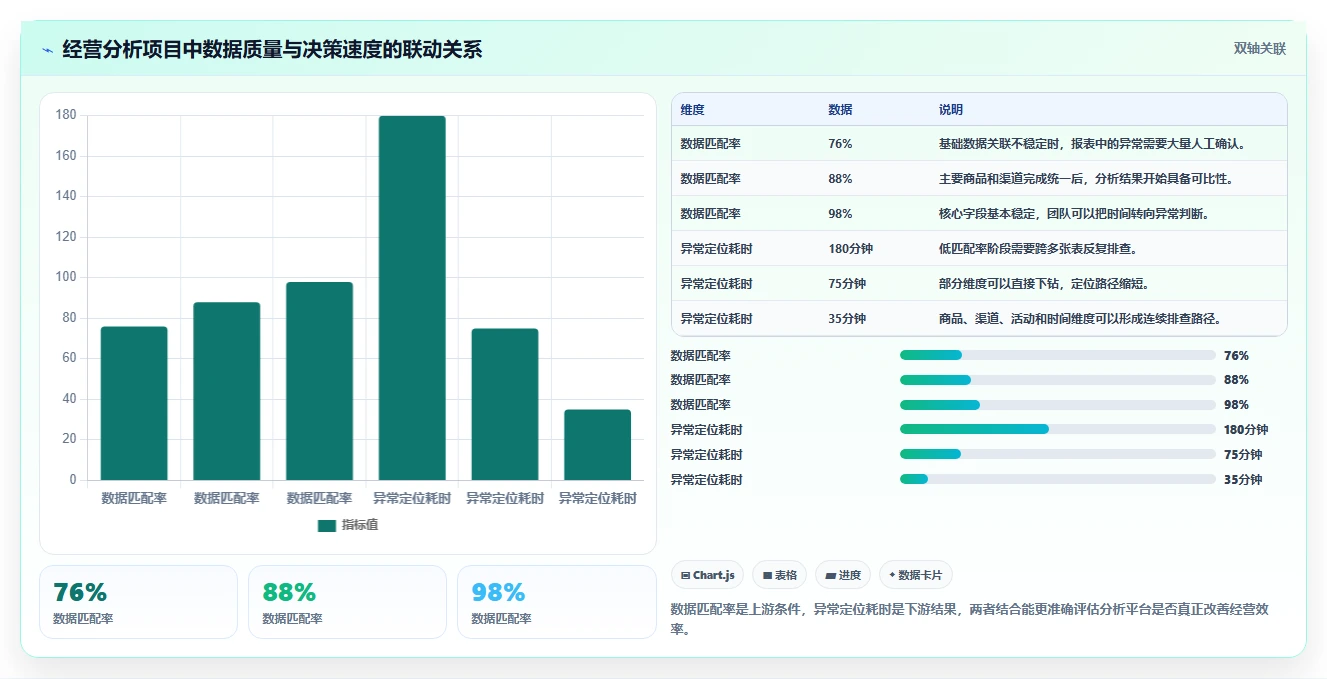Click the chart bar reaching 180
The width and height of the screenshot is (1327, 679).
tap(412, 298)
